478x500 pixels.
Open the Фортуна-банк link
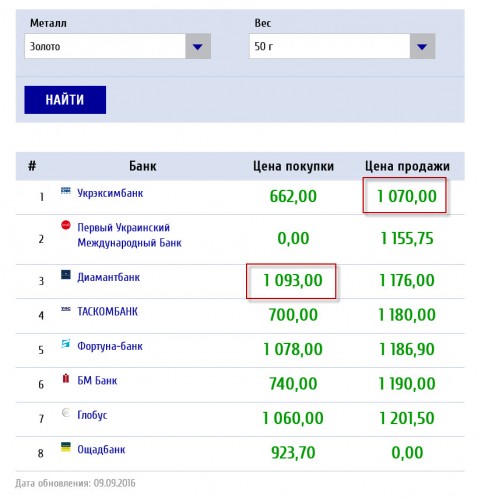point(110,346)
